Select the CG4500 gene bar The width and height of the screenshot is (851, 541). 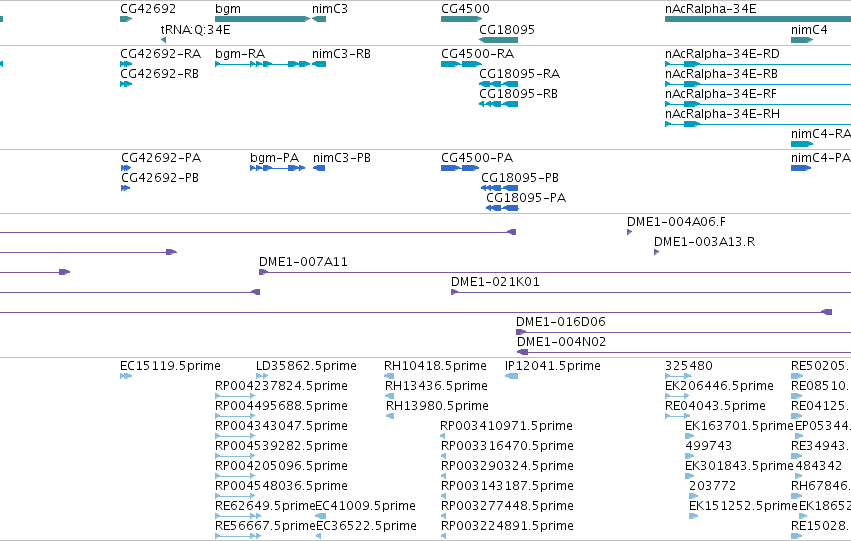click(x=461, y=19)
